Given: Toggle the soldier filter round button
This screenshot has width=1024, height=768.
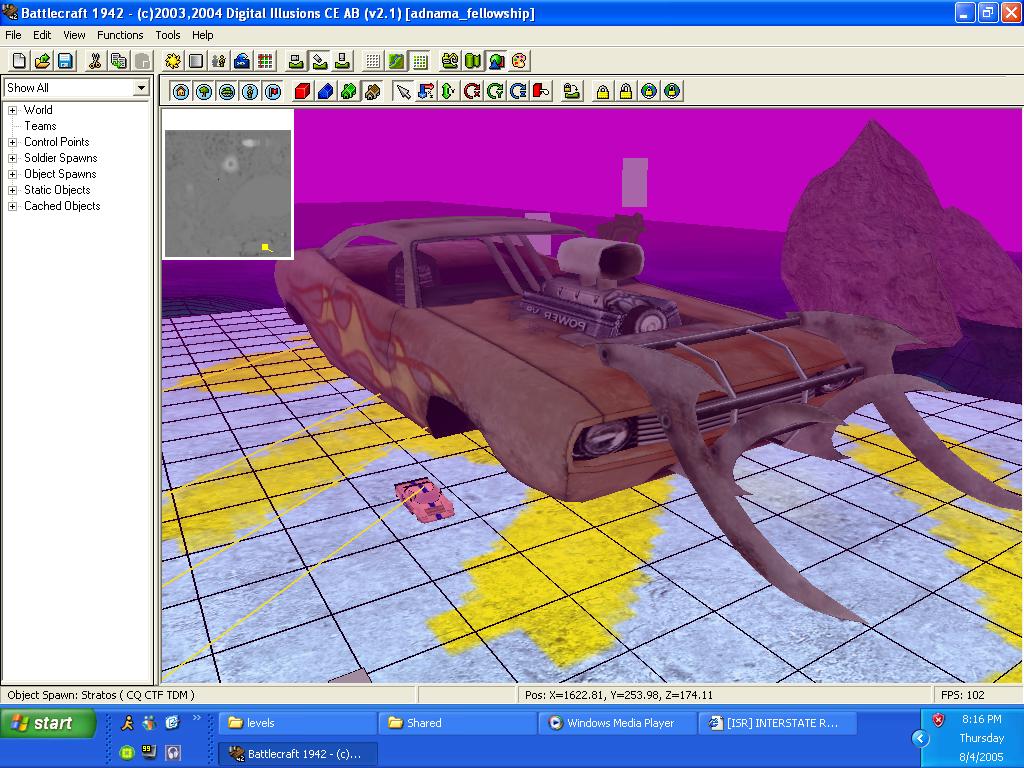Looking at the screenshot, I should tap(250, 91).
